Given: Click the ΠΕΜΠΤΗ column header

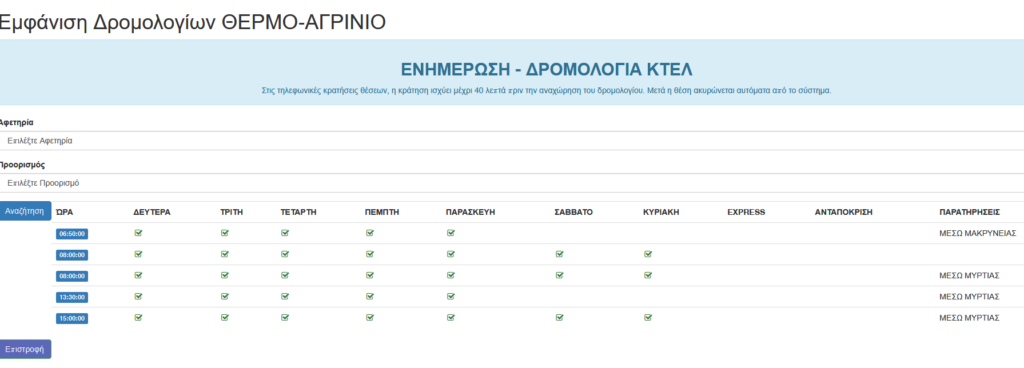Looking at the screenshot, I should tap(382, 212).
